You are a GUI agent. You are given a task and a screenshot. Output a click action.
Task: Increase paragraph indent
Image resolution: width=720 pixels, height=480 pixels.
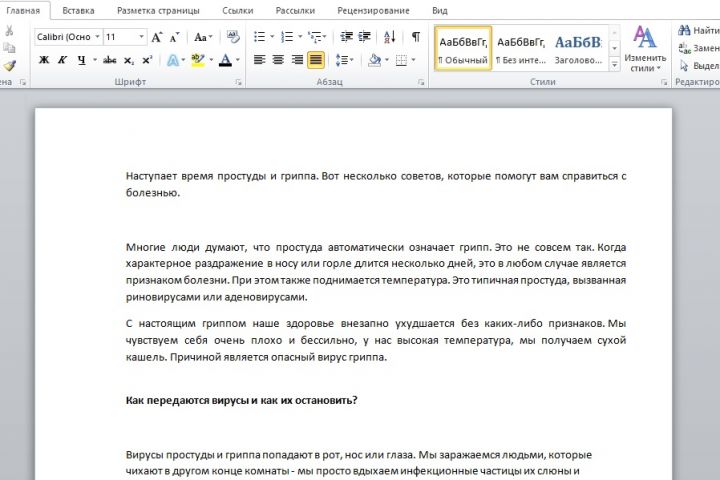pos(364,37)
